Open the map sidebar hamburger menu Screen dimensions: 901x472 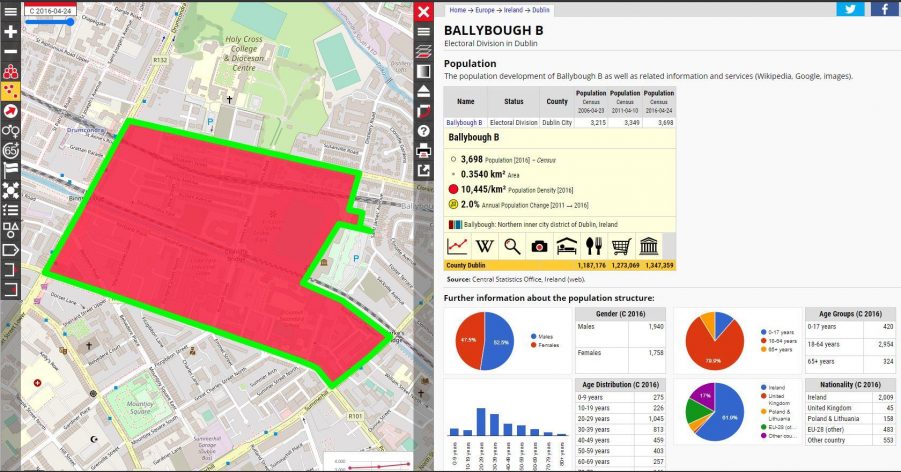tap(10, 11)
